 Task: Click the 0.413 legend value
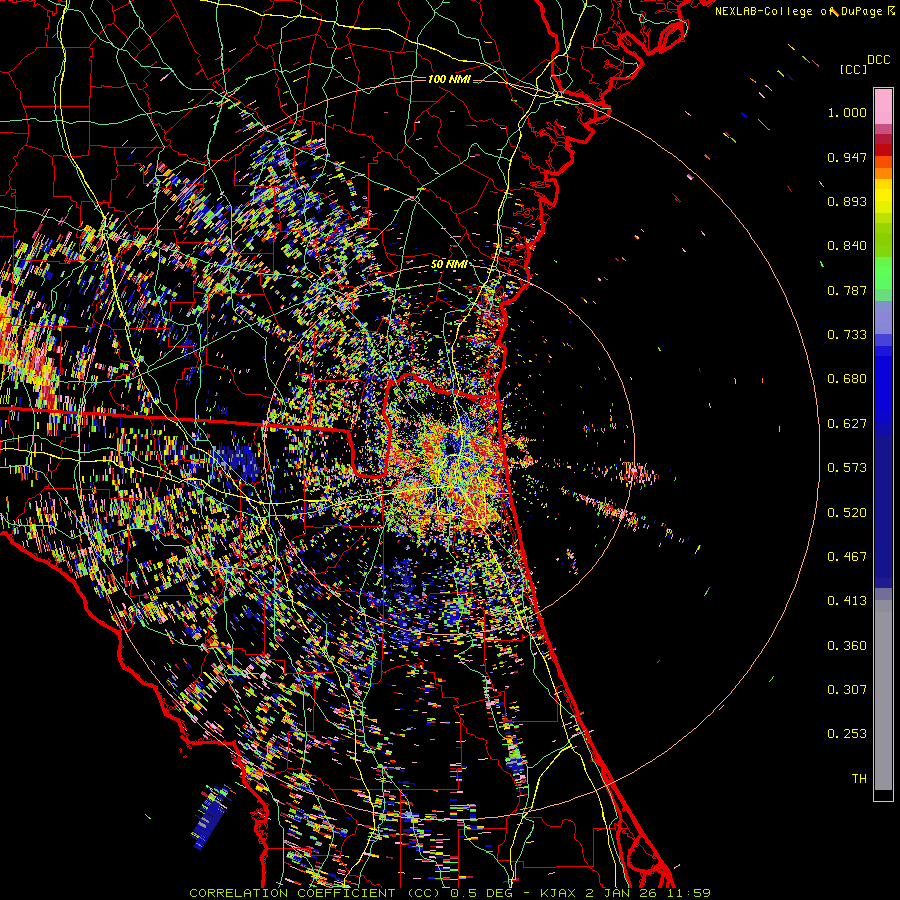(x=847, y=601)
